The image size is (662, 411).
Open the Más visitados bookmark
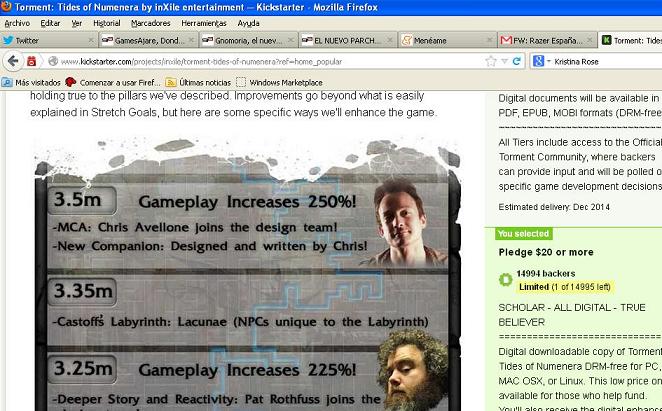[31, 82]
